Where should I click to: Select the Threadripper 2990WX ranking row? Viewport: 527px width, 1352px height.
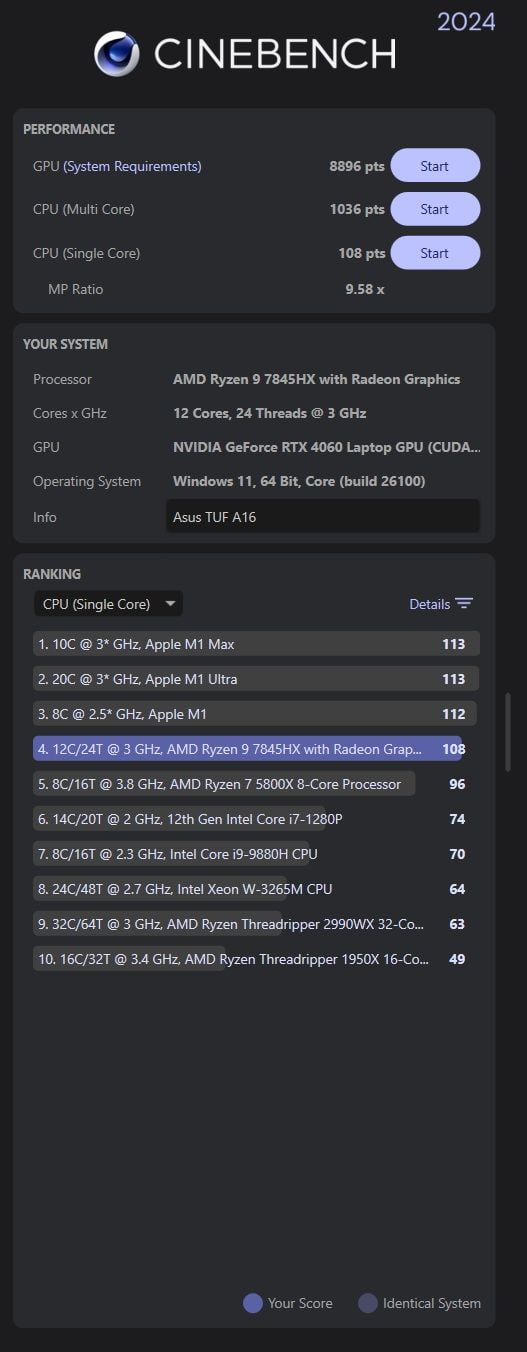(256, 924)
